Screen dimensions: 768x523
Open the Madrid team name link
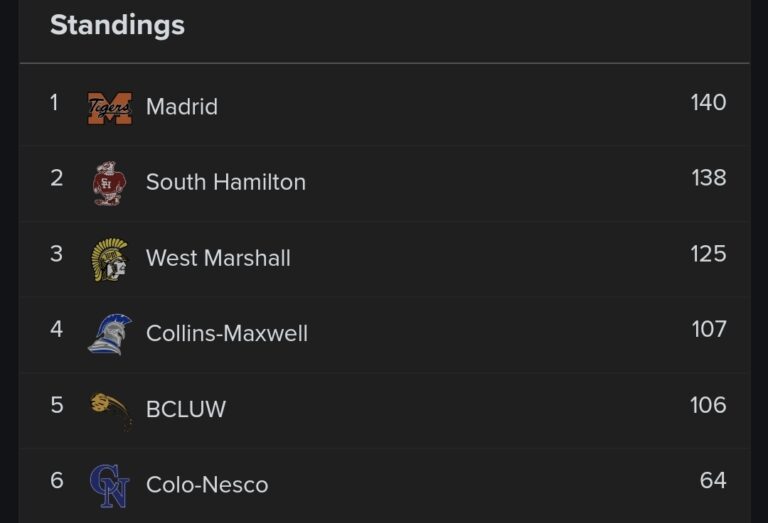pyautogui.click(x=181, y=107)
